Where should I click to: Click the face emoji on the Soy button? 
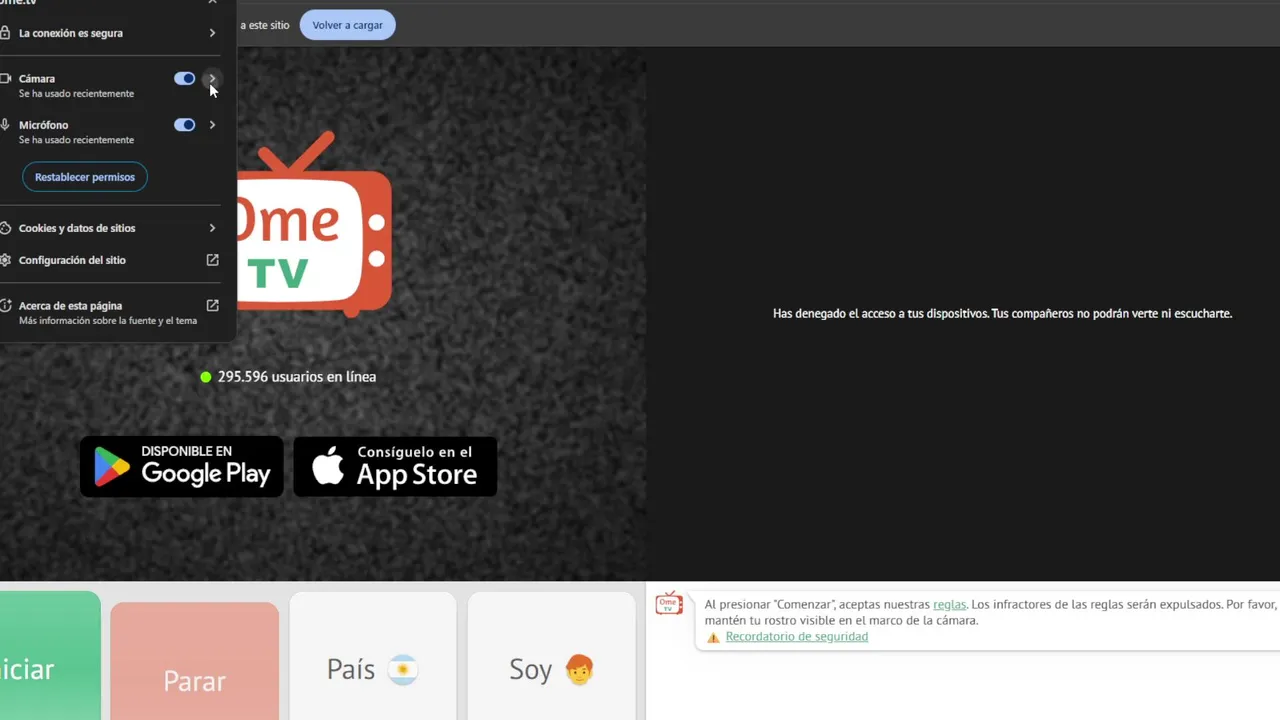(579, 669)
